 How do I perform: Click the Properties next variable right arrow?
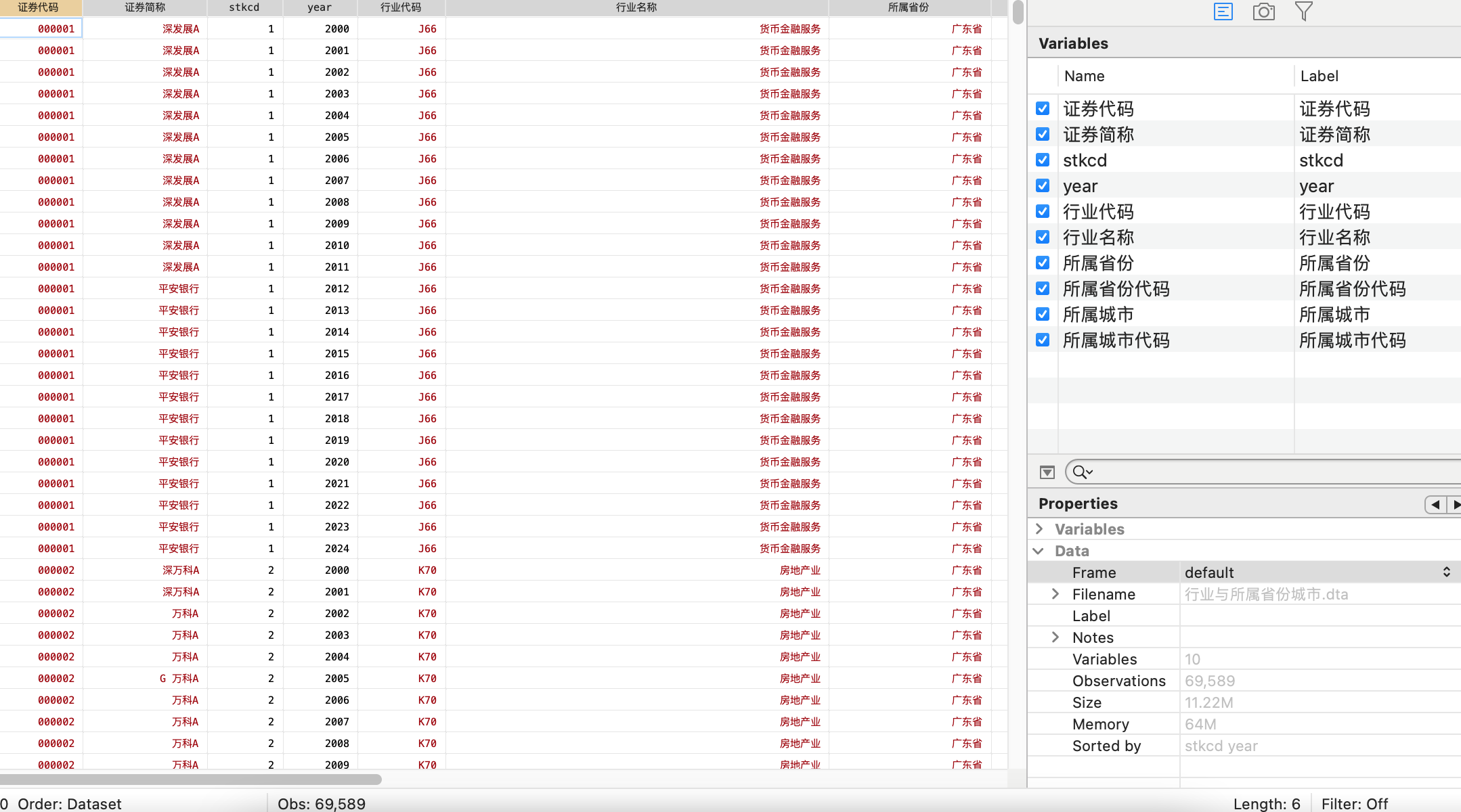pos(1456,504)
